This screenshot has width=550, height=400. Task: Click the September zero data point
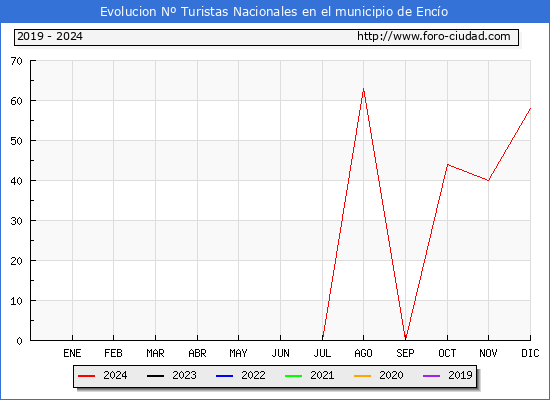click(x=405, y=339)
